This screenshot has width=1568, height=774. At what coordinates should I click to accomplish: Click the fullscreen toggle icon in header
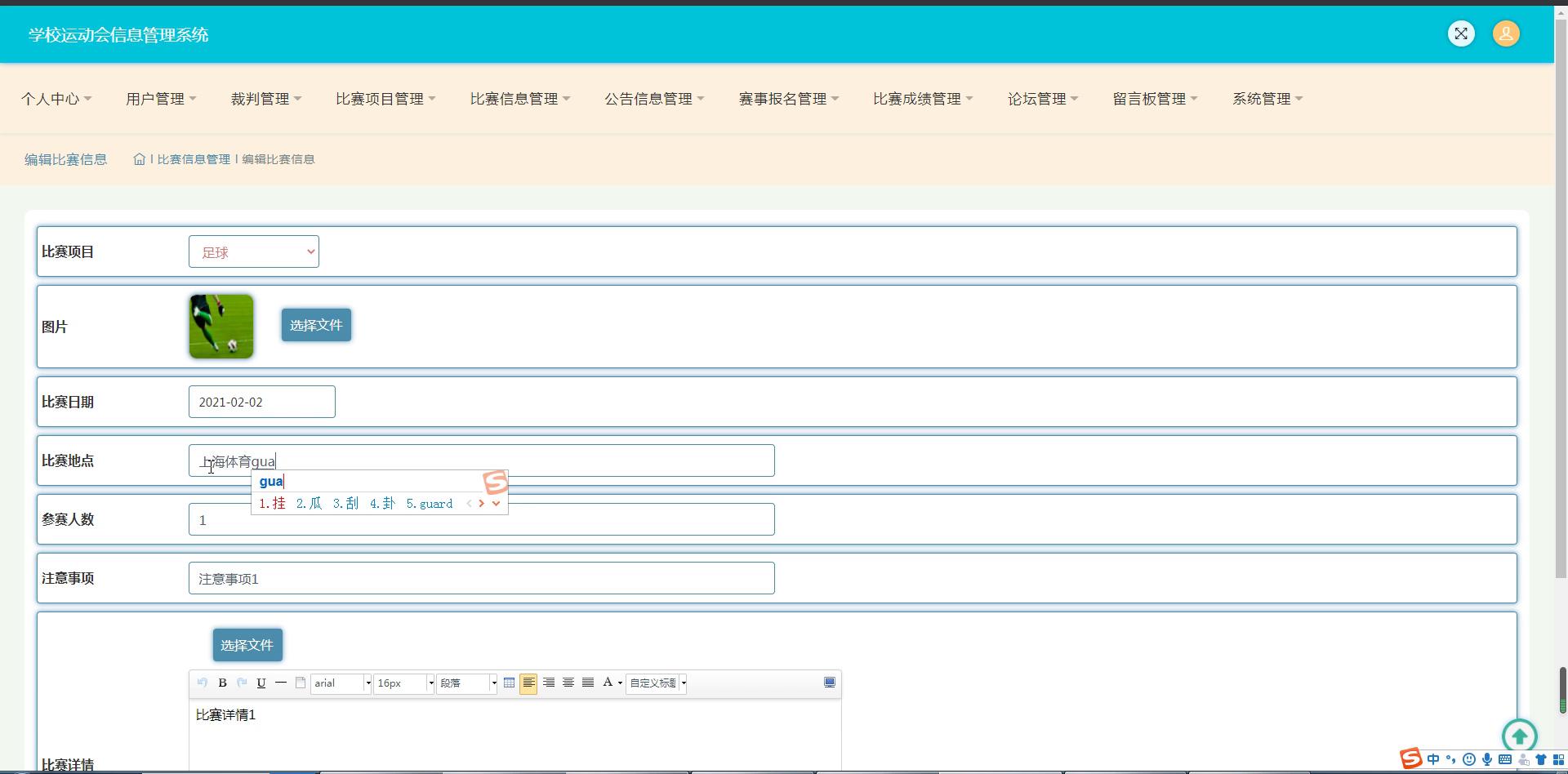coord(1461,33)
